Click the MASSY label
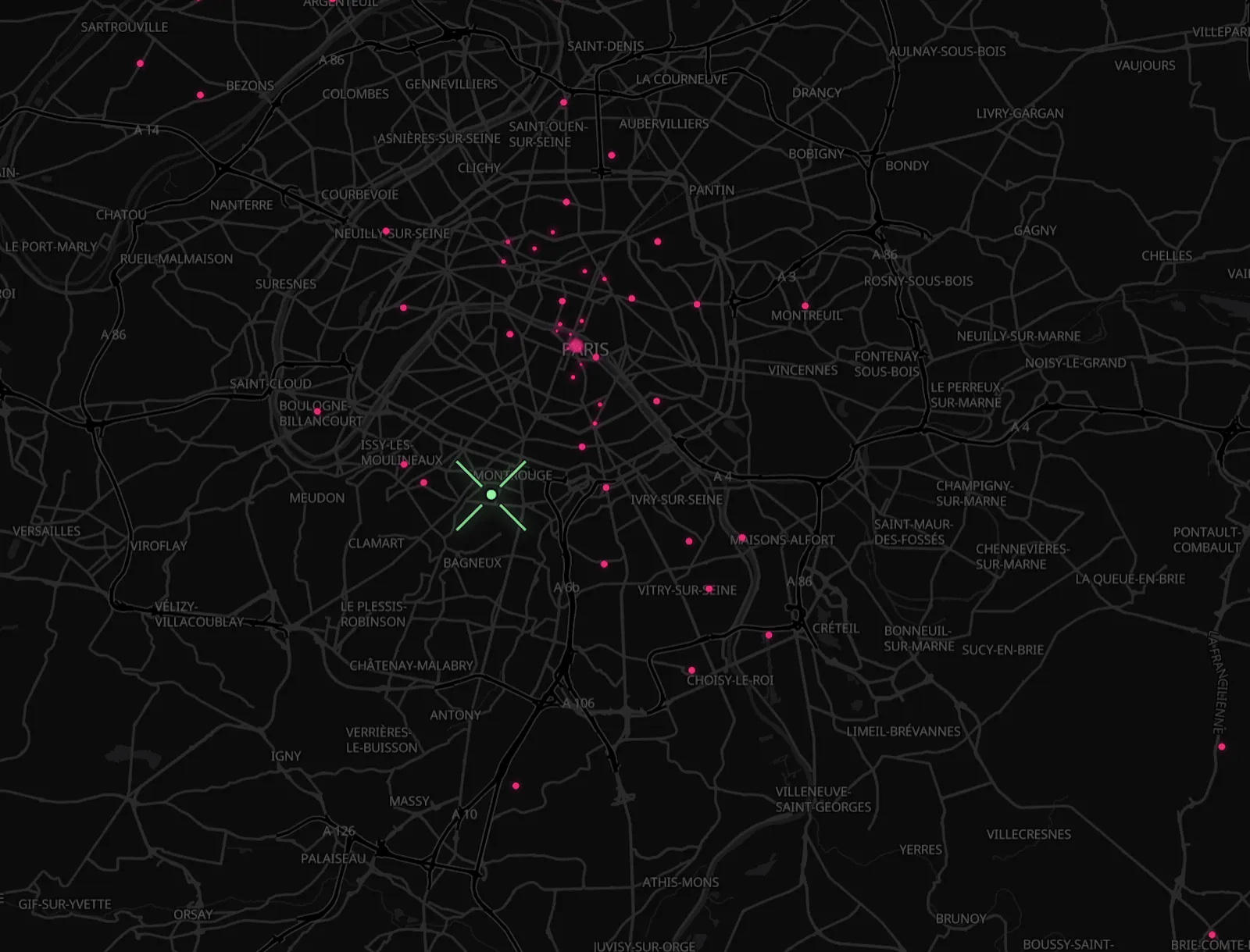 [409, 801]
